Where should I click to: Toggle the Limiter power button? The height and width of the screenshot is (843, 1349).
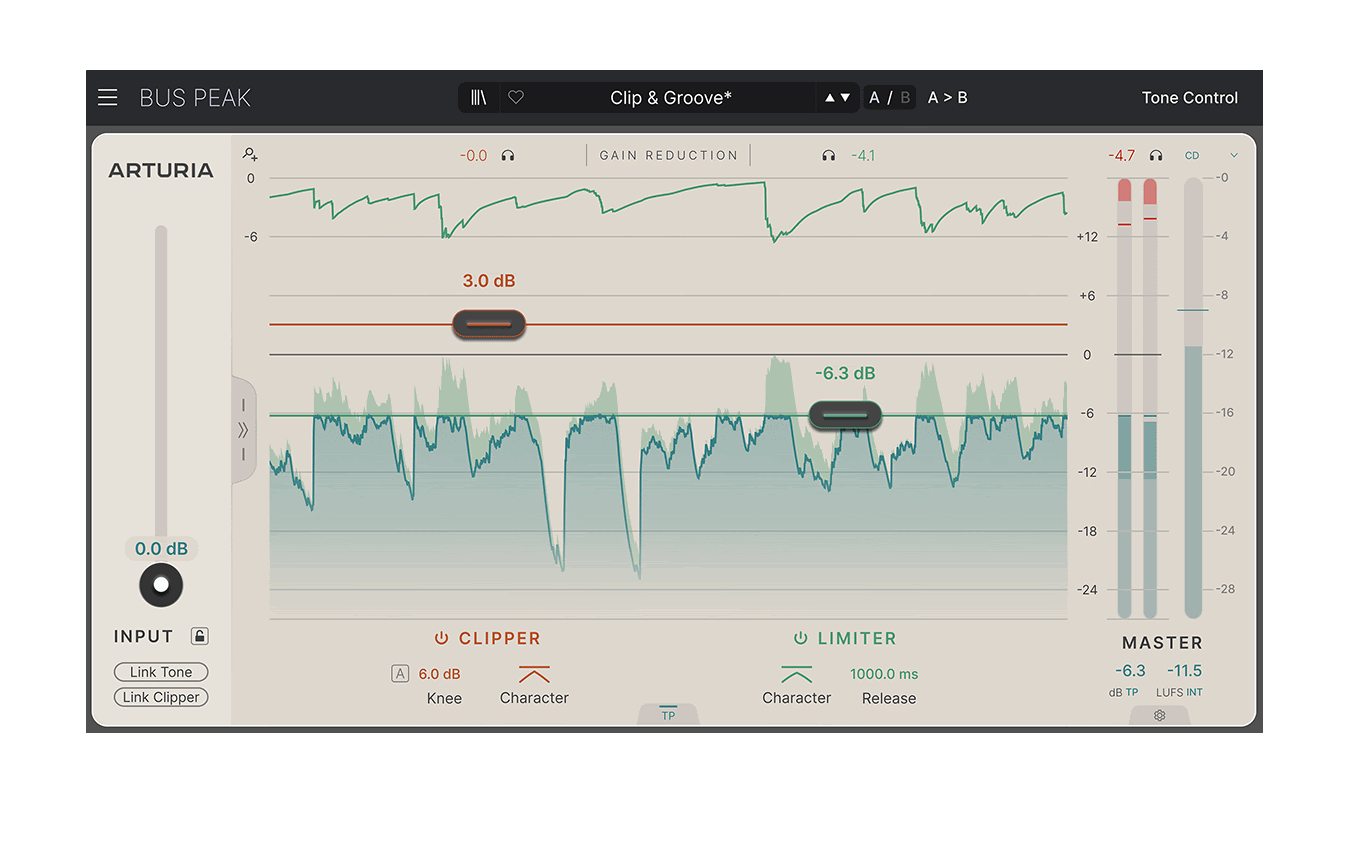coord(800,638)
